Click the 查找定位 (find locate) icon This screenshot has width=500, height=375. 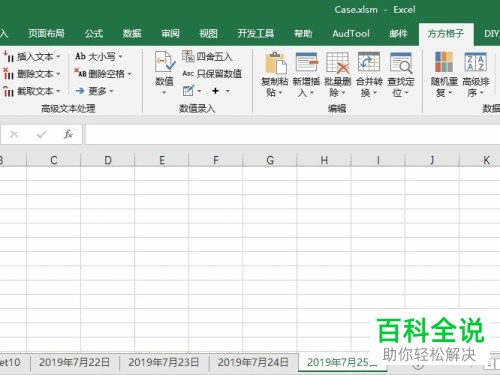tap(401, 62)
